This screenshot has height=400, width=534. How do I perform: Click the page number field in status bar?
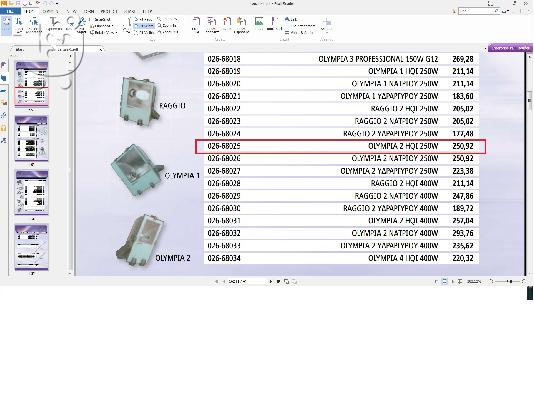(x=246, y=282)
